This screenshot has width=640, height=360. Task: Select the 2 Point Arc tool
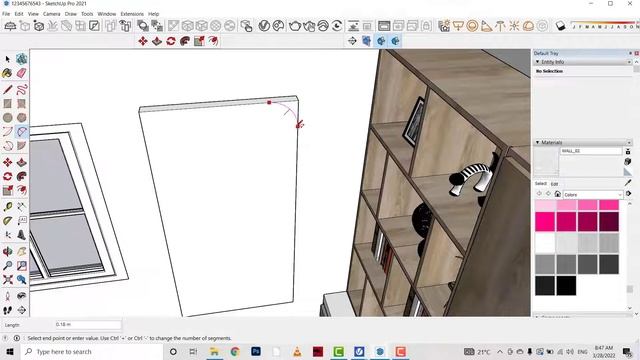22,131
